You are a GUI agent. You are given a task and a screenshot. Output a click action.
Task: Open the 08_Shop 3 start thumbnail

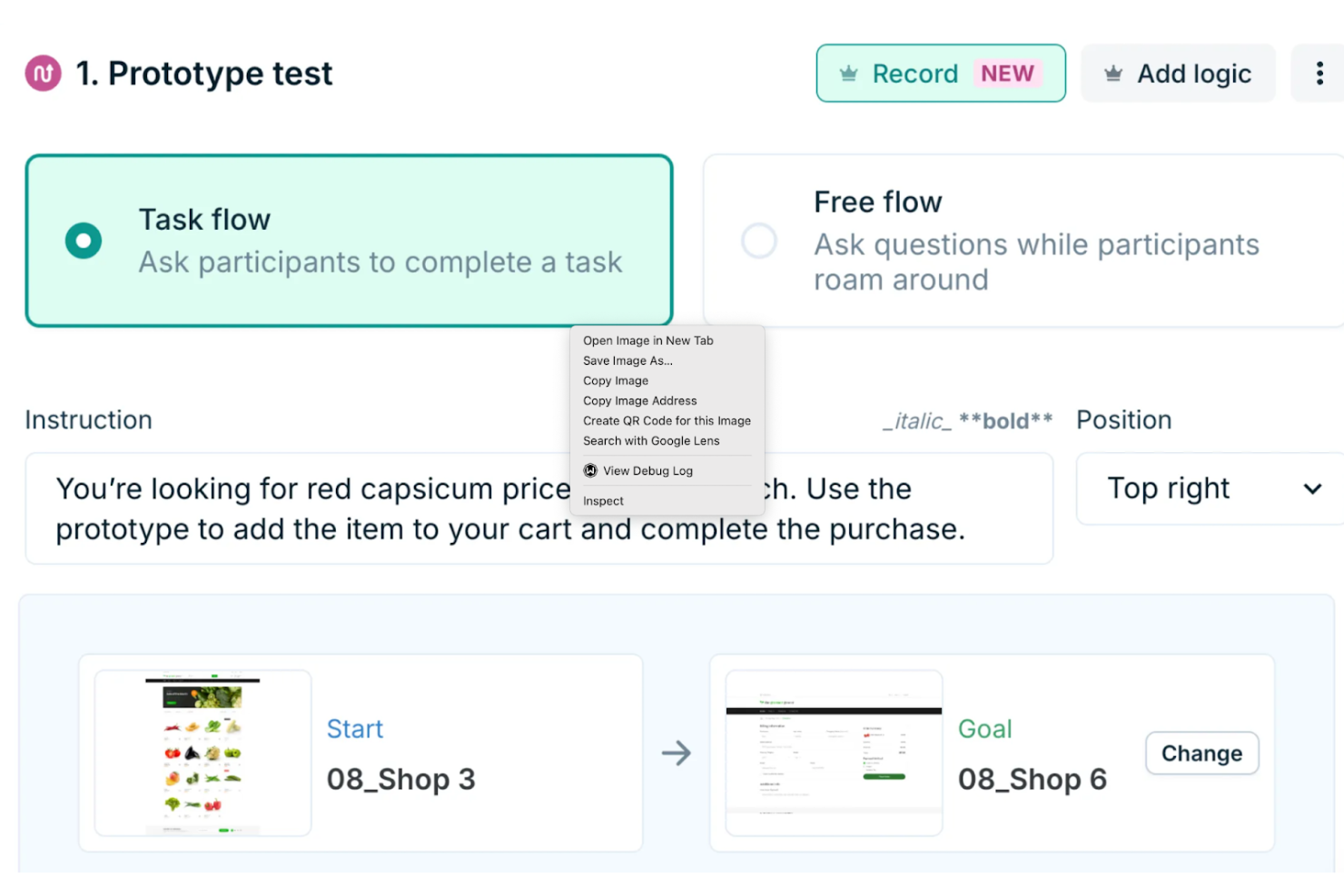203,753
